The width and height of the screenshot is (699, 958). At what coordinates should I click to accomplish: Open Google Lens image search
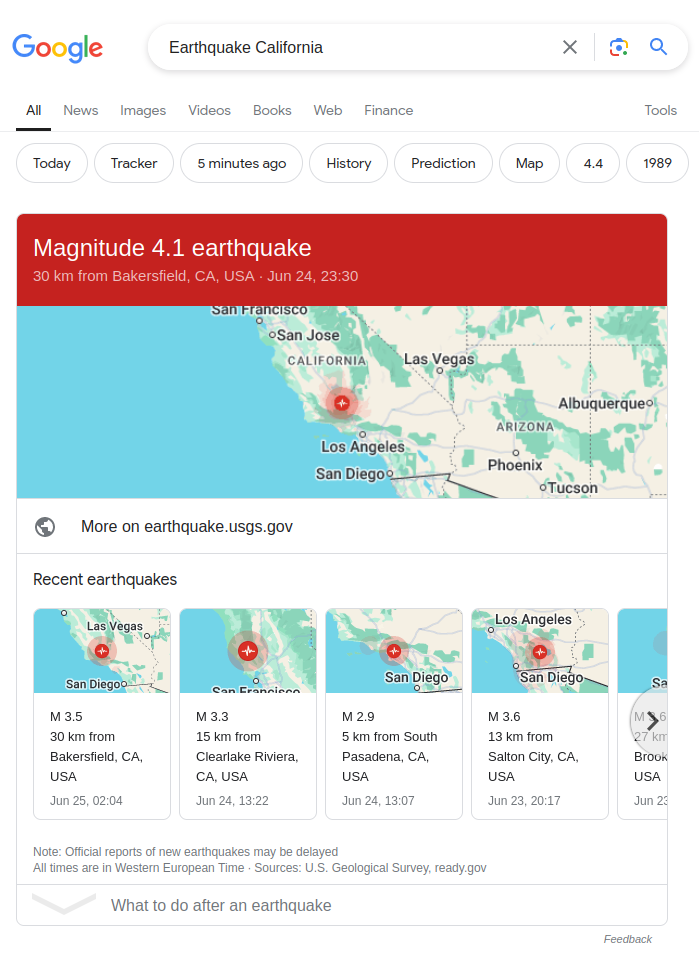click(619, 47)
